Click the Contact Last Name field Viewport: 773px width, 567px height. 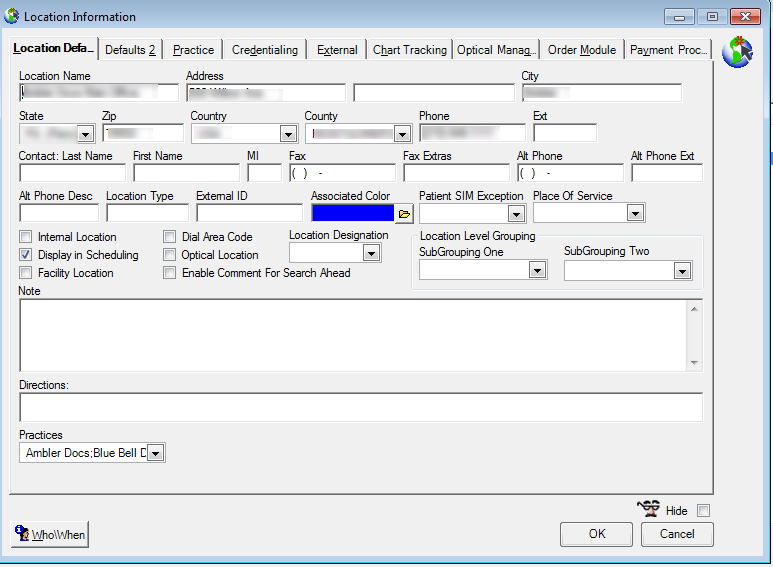(x=72, y=173)
